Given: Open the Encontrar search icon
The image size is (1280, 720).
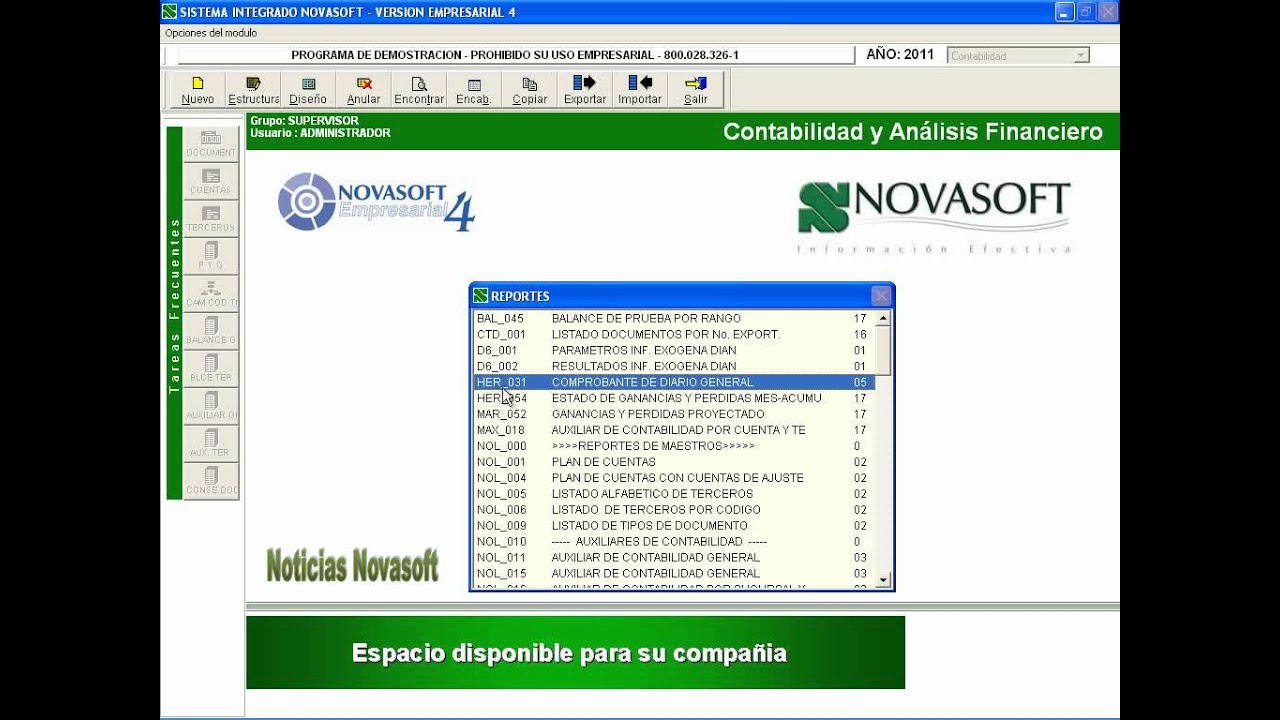Looking at the screenshot, I should click(418, 90).
